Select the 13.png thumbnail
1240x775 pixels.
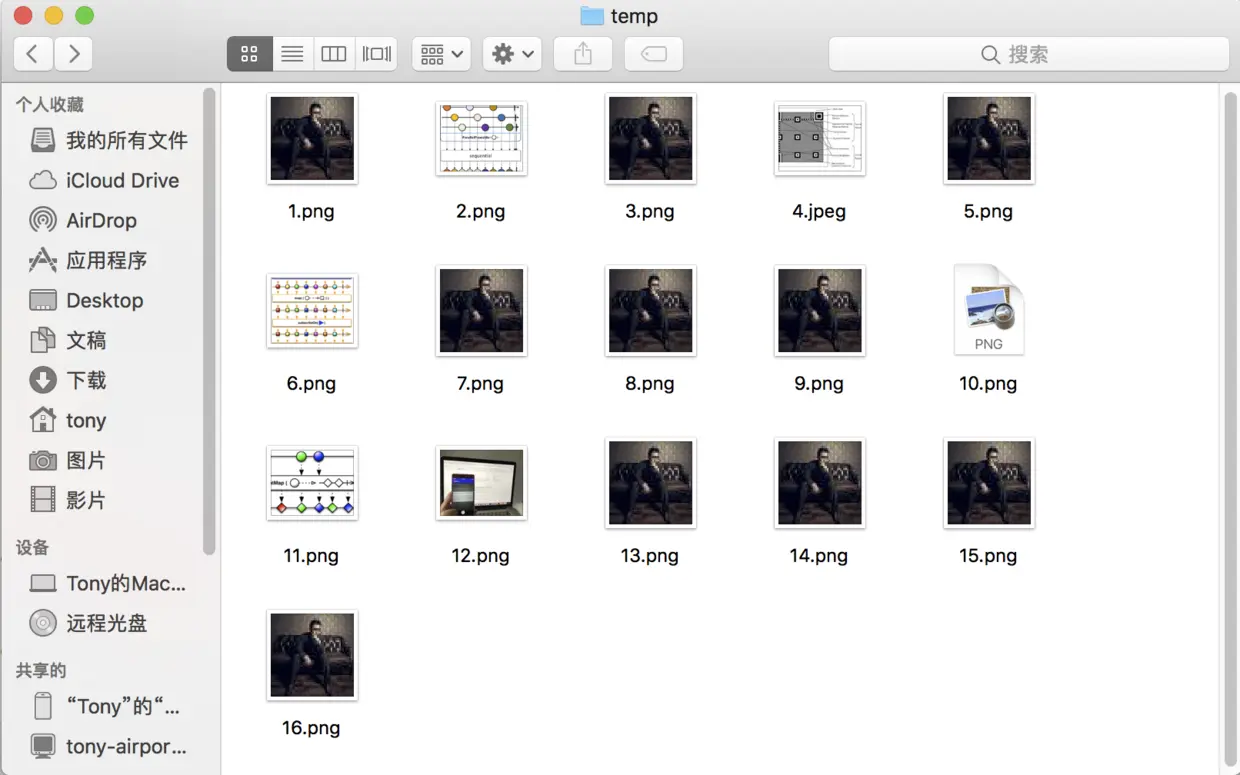(x=650, y=483)
